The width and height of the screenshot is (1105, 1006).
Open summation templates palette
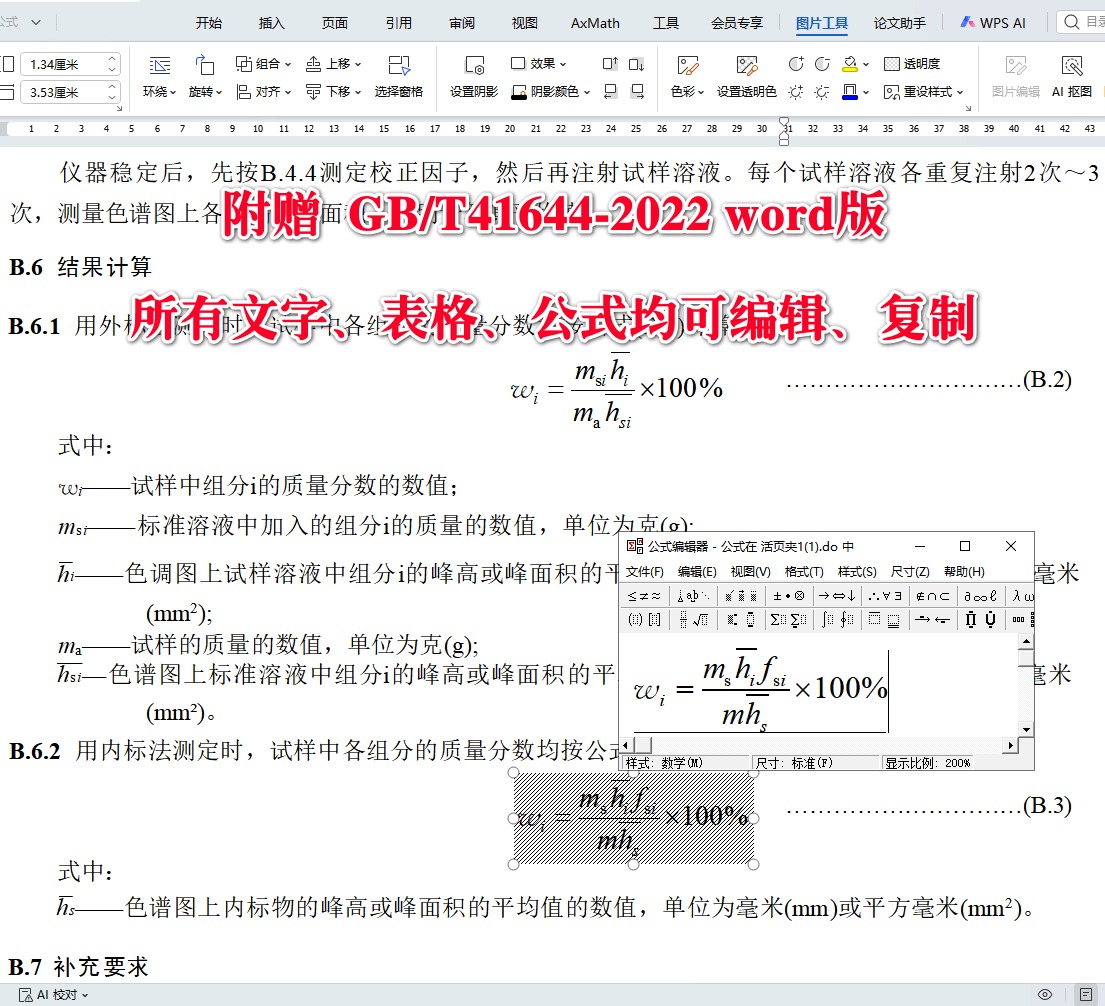coord(789,620)
